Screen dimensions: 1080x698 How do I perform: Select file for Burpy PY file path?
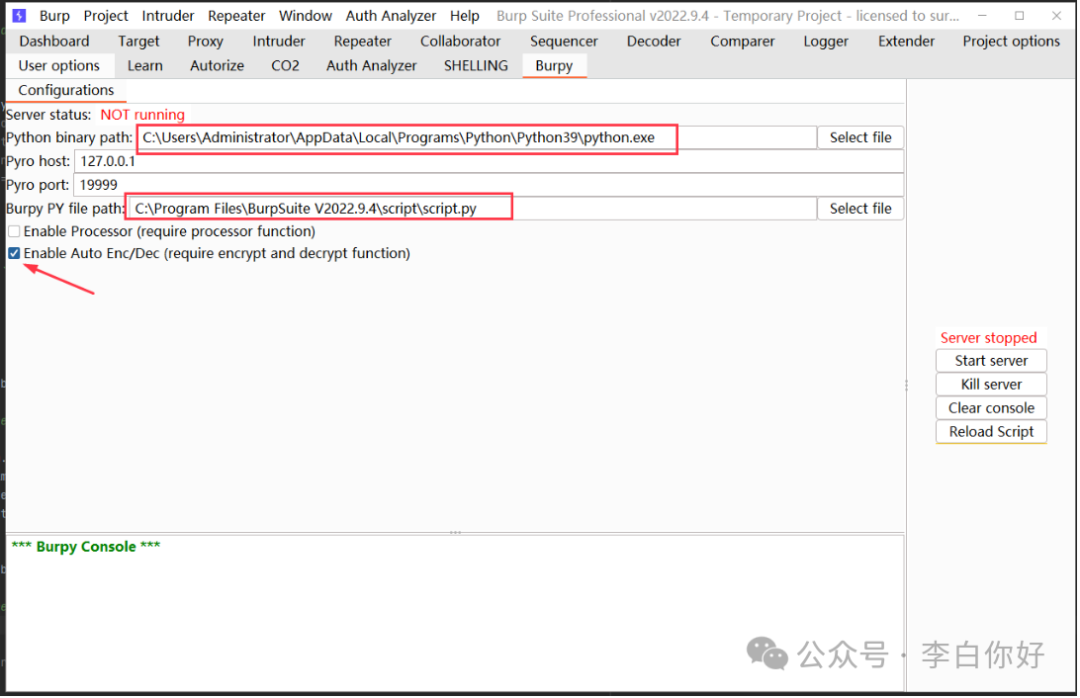pyautogui.click(x=860, y=209)
